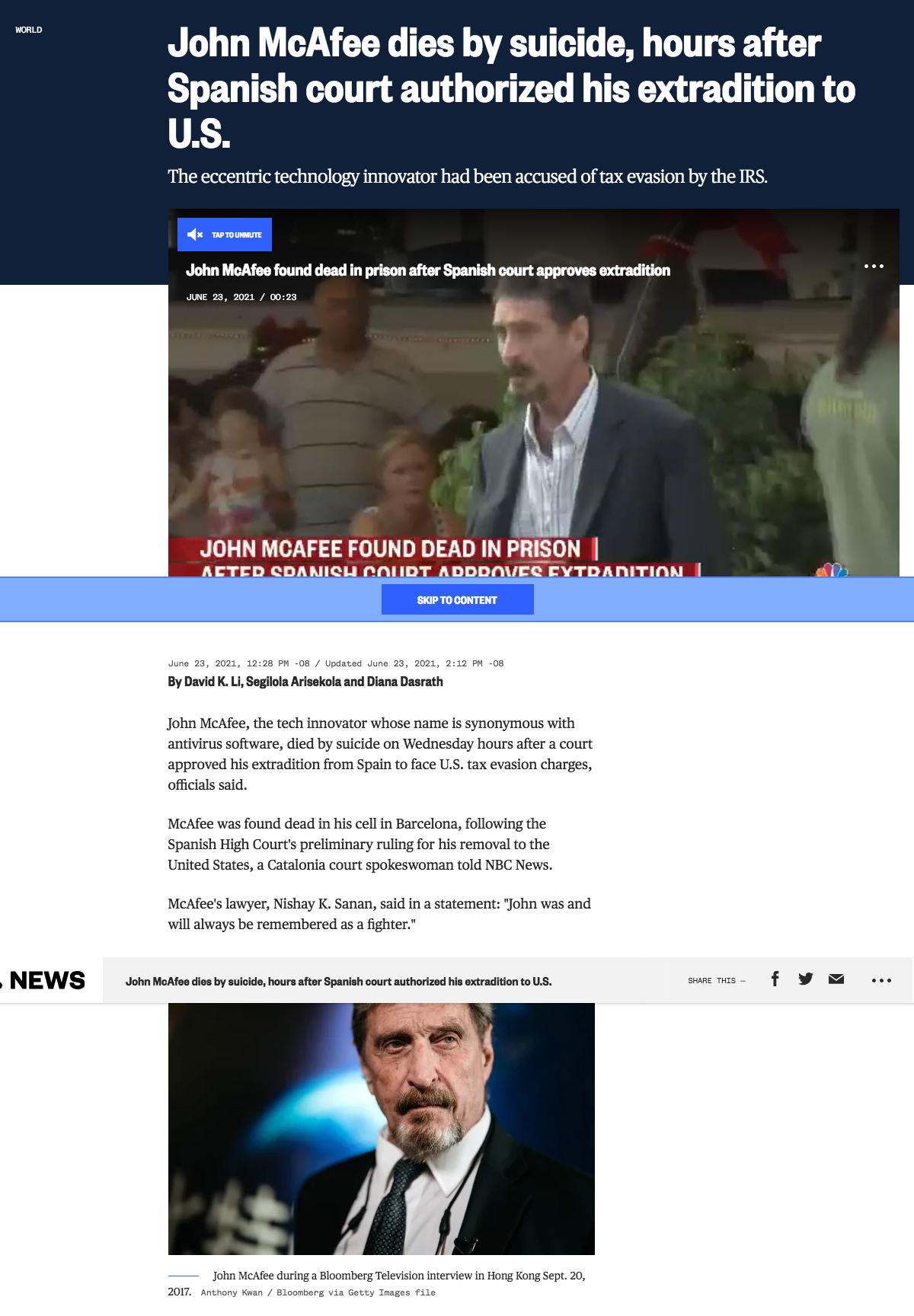Click the Skip to Content button

(457, 600)
